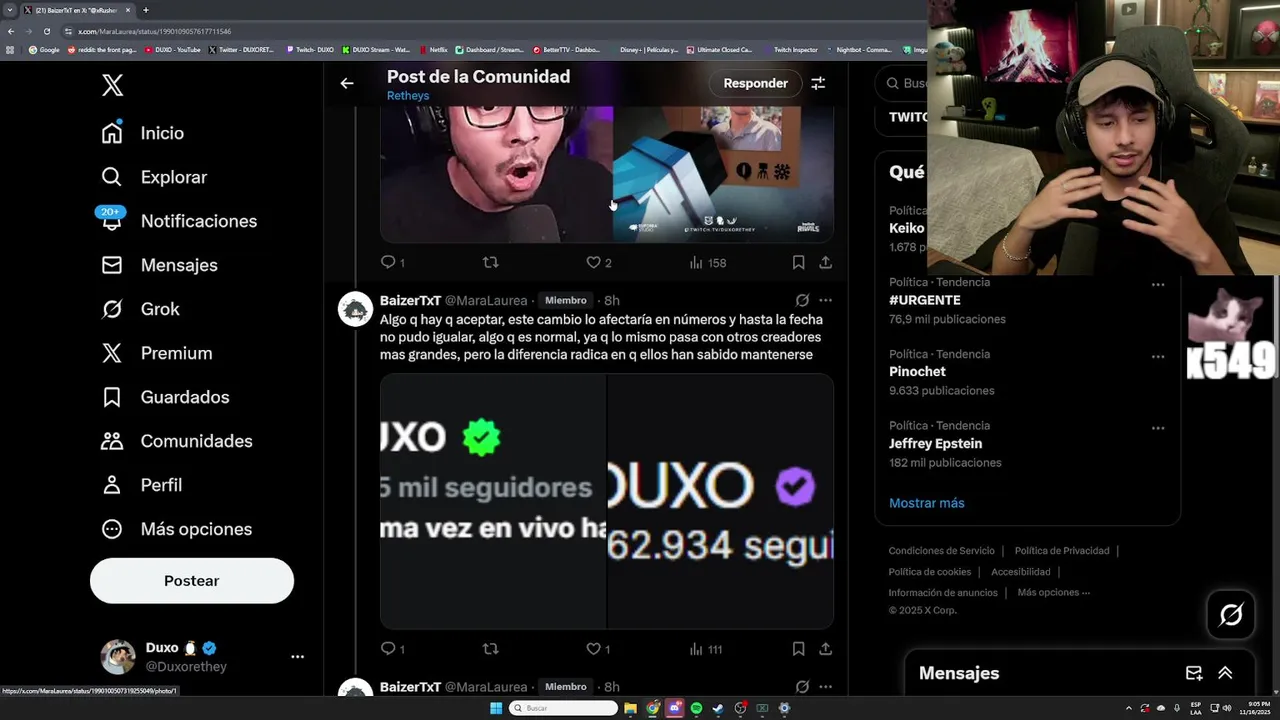Open the Duxo account menu dots

tap(297, 657)
